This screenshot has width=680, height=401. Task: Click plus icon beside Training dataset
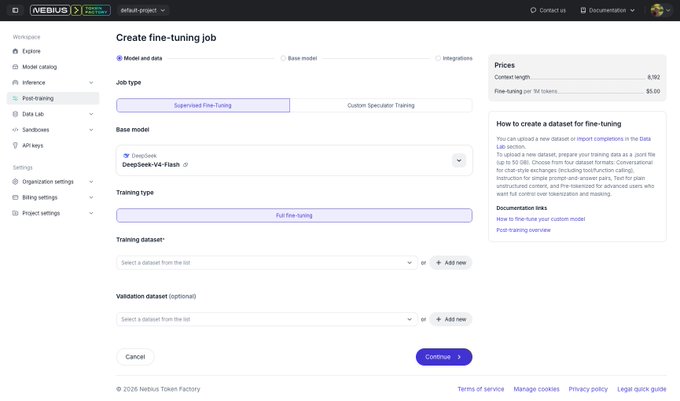438,263
